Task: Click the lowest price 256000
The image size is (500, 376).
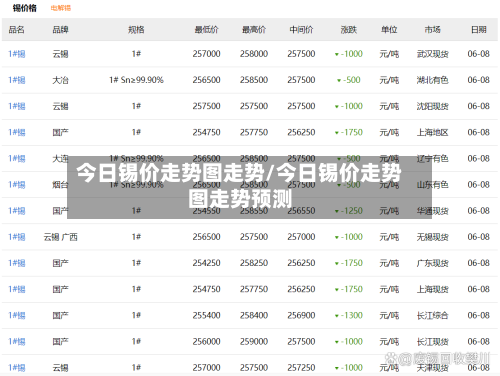Action: [x=206, y=342]
